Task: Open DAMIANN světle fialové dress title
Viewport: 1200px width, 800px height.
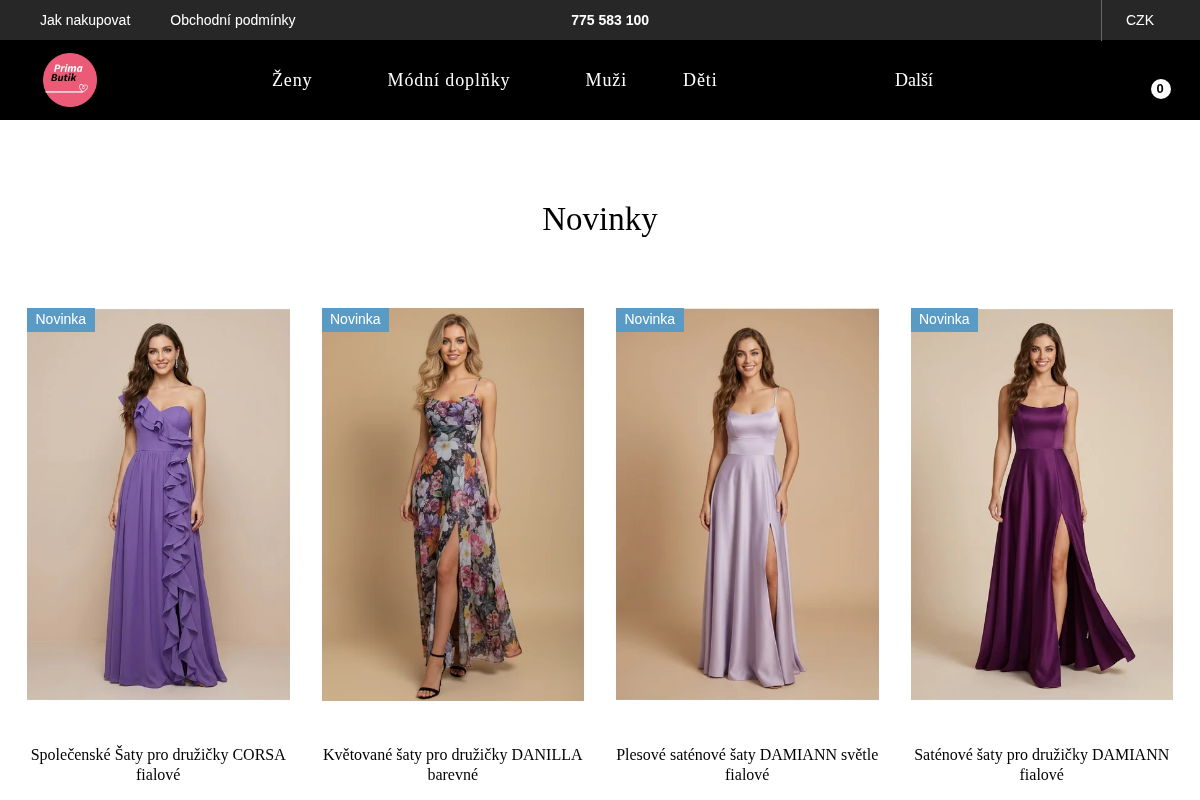Action: [747, 764]
